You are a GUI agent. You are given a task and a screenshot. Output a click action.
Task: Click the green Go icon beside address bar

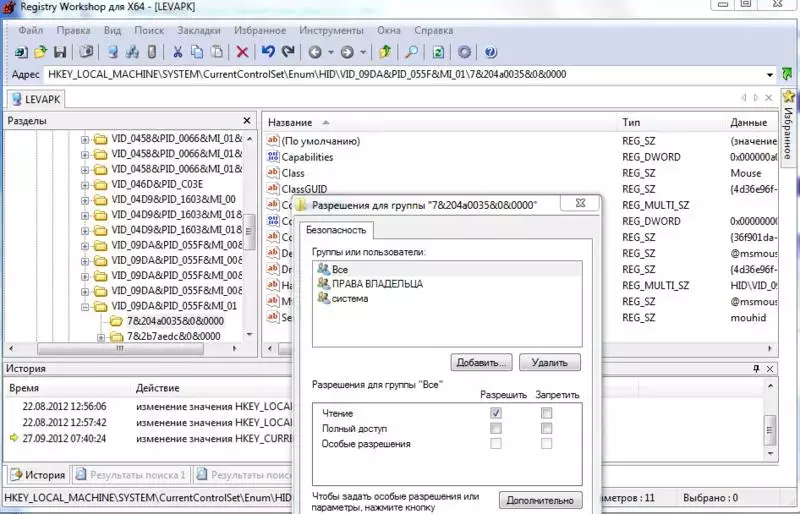[787, 75]
